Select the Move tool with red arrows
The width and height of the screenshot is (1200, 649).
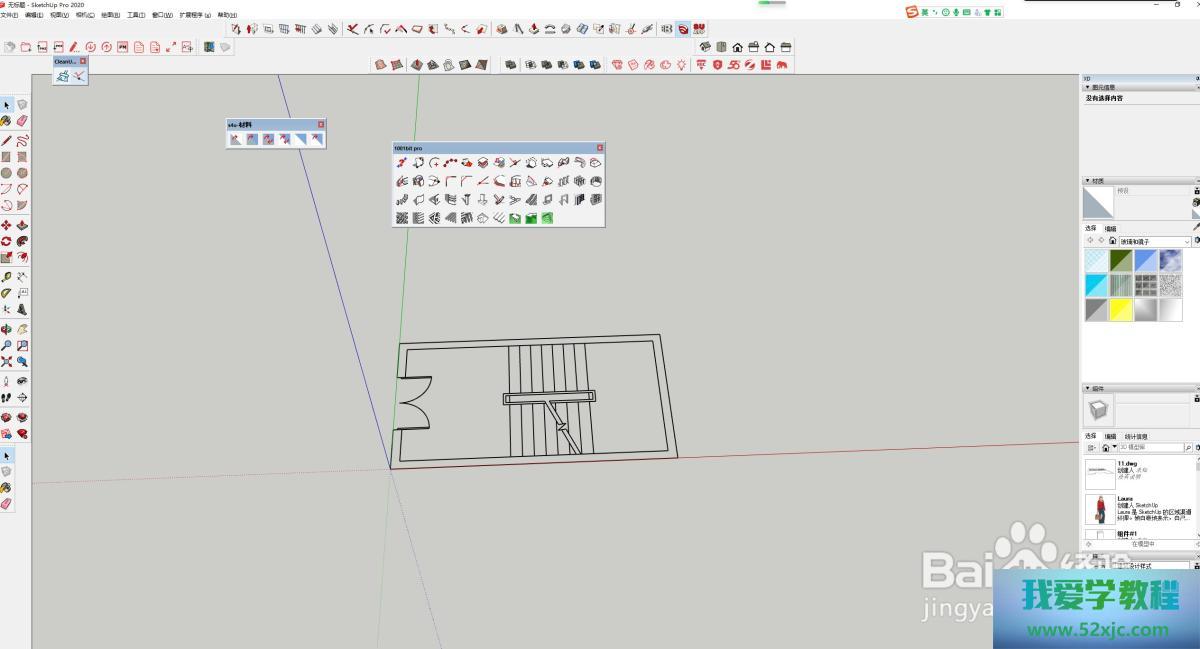click(7, 225)
